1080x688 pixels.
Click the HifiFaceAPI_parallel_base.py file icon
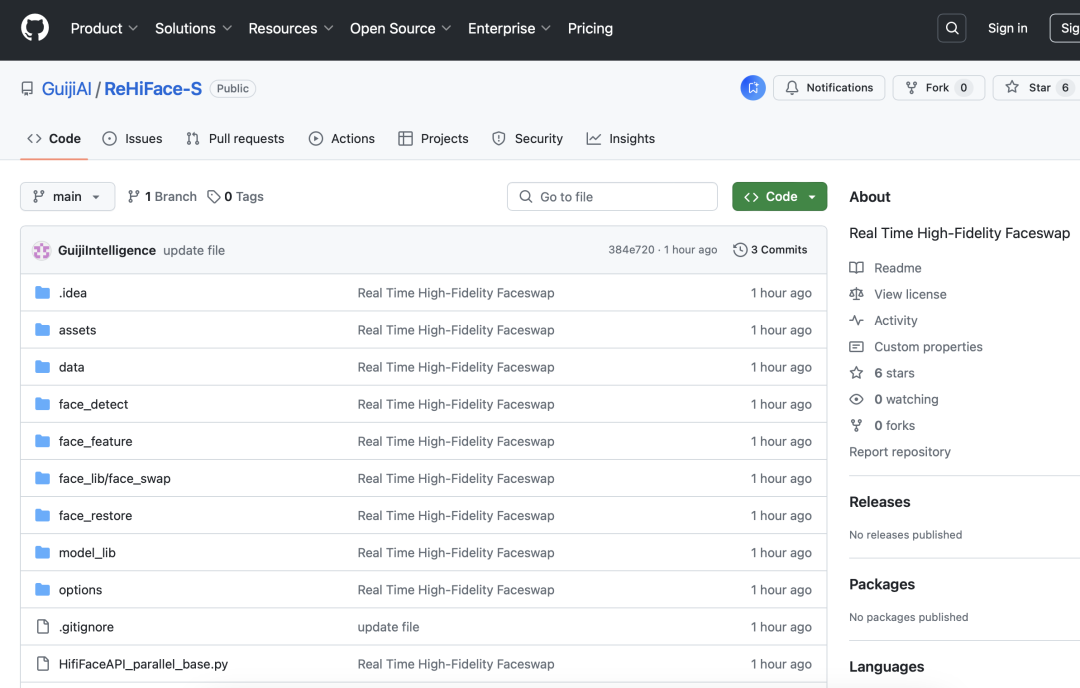tap(43, 664)
